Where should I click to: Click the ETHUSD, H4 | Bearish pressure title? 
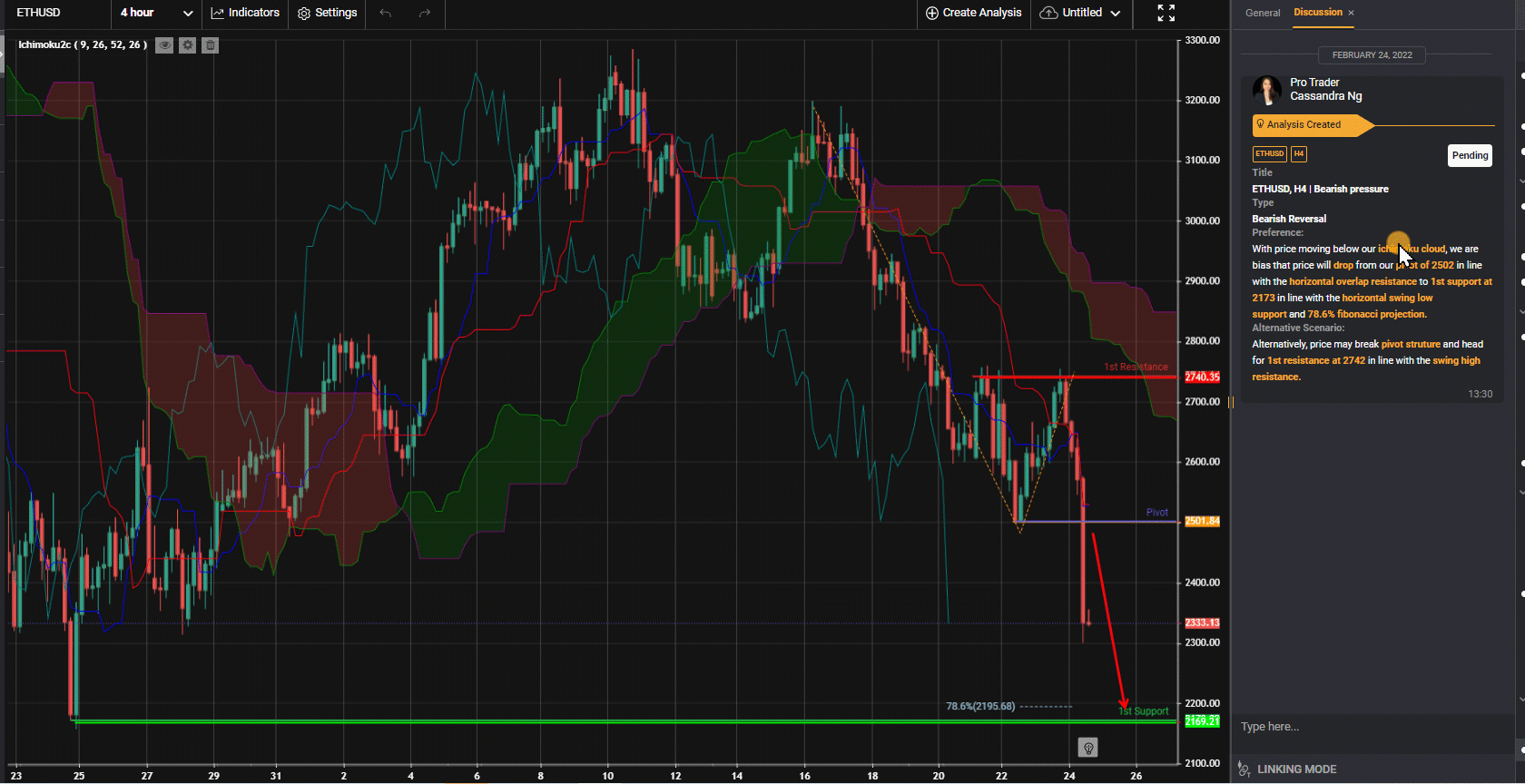click(x=1320, y=189)
